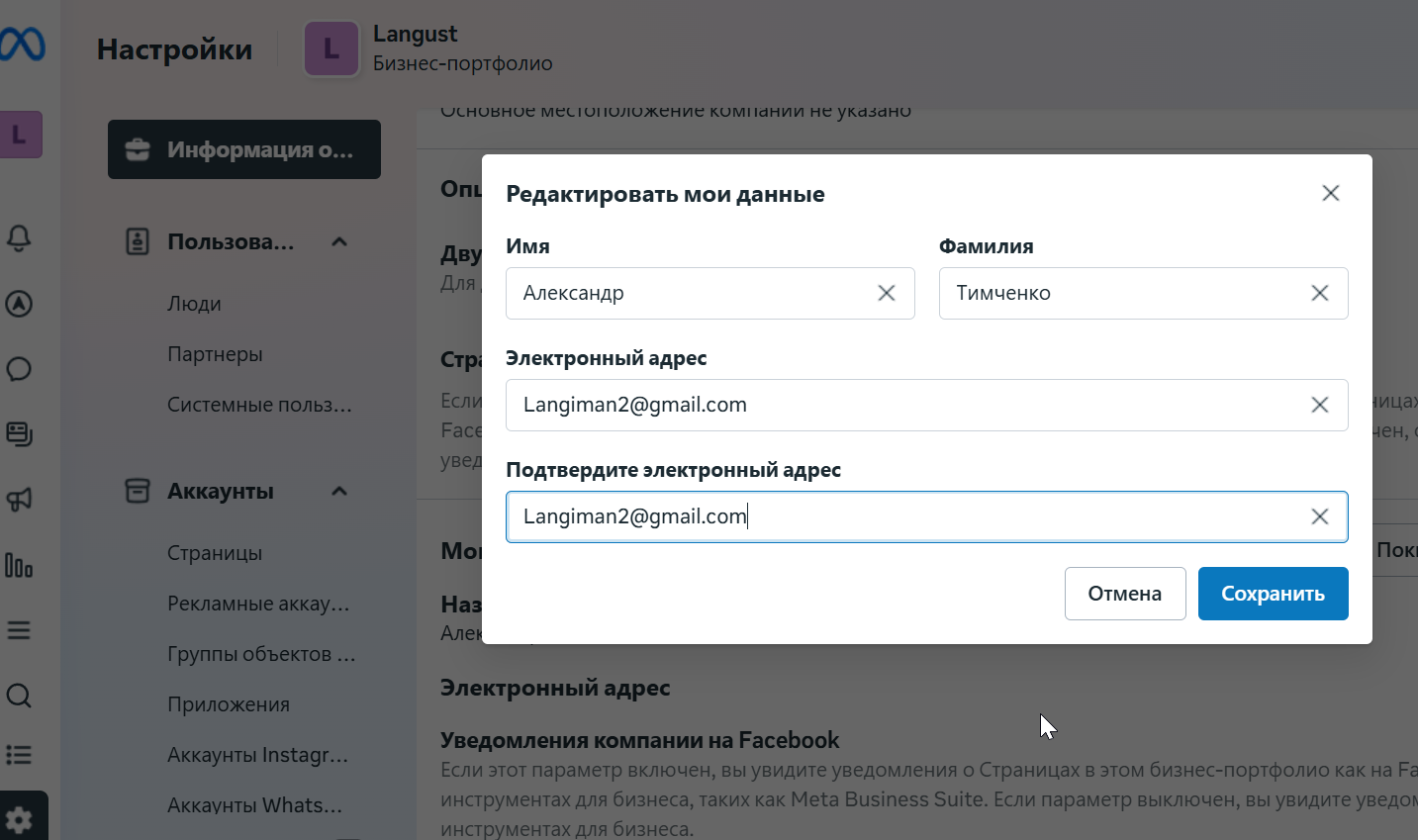Viewport: 1418px width, 840px height.
Task: Clear the Тимченко last name field
Action: click(x=1320, y=293)
